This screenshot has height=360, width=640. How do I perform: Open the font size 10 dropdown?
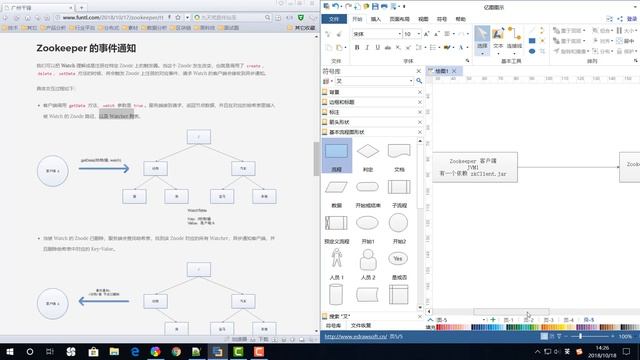418,34
